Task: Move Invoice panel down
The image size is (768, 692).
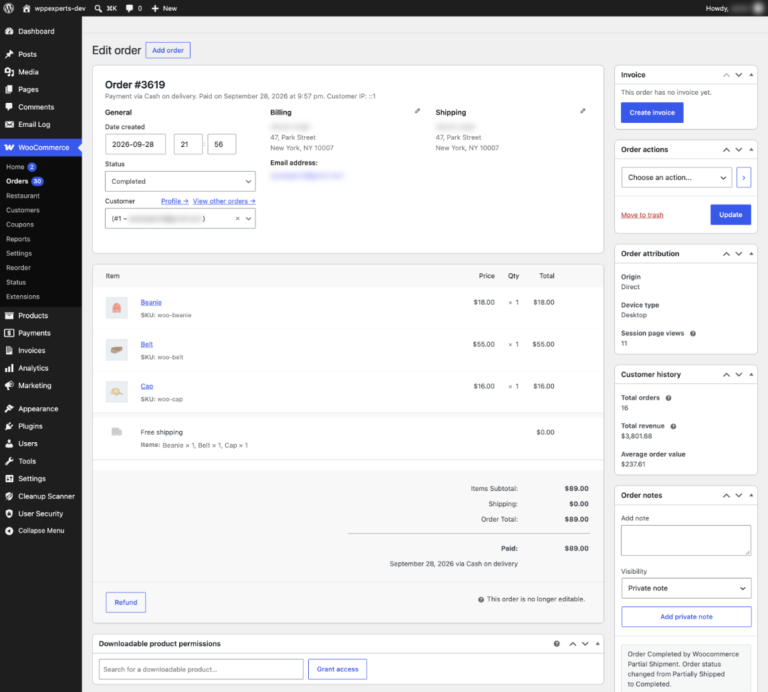Action: click(x=739, y=75)
